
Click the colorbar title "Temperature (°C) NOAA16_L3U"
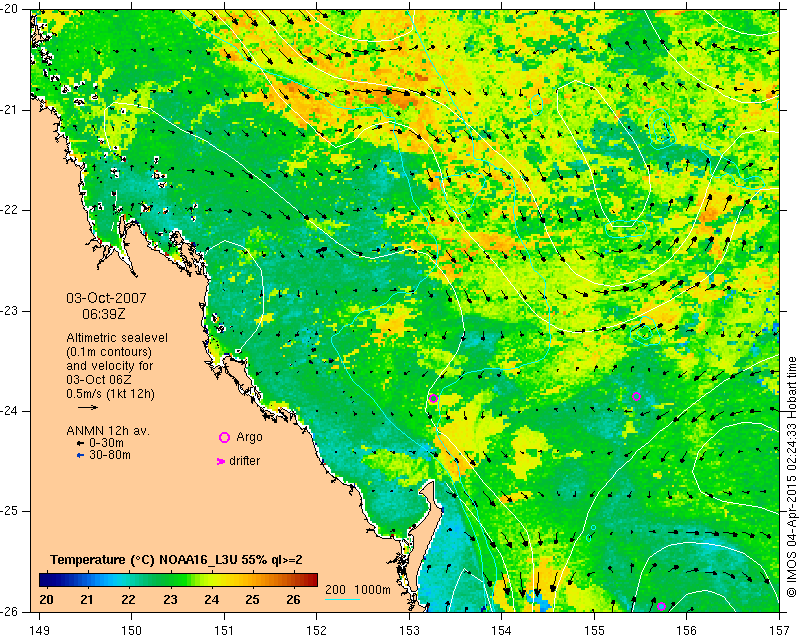point(145,560)
